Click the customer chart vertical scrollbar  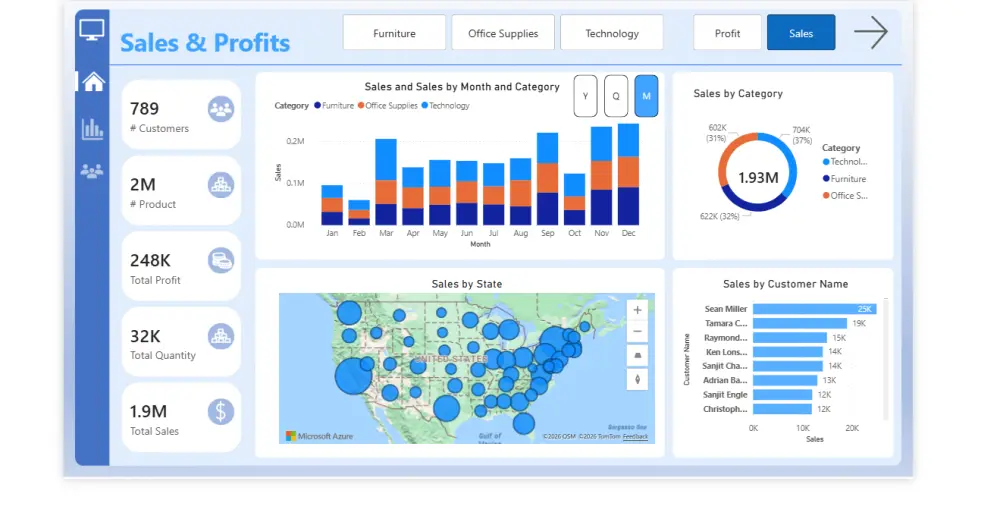[886, 359]
